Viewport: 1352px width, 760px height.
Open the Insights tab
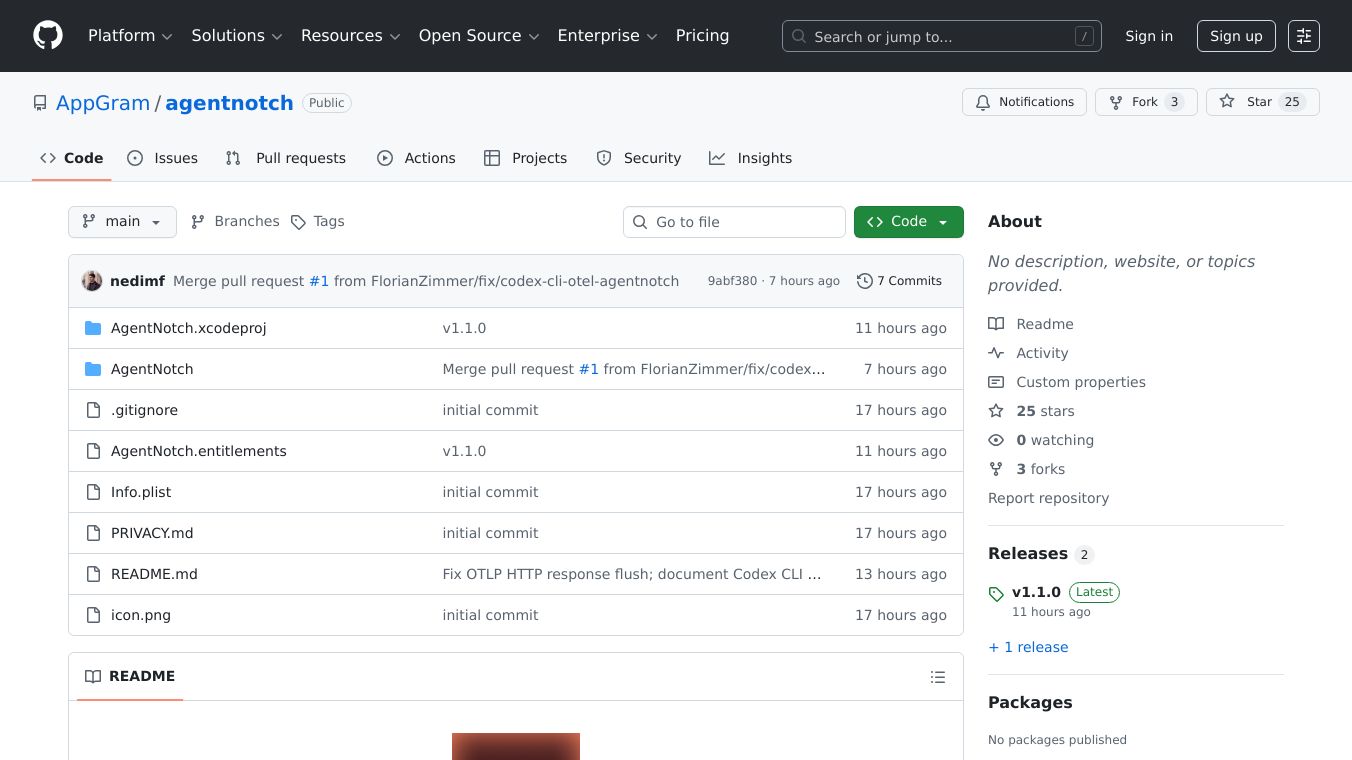[751, 158]
